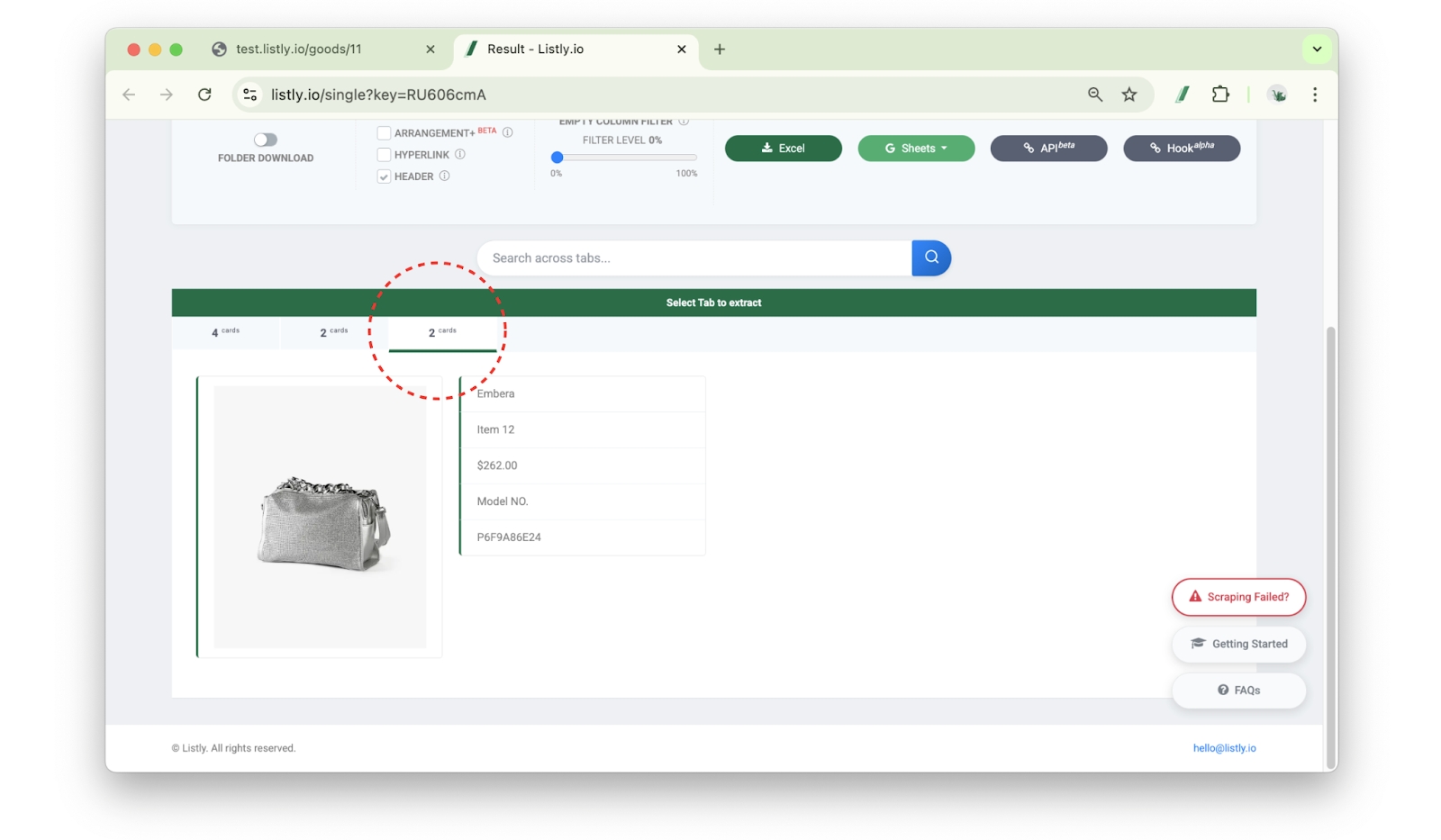Viewport: 1441px width, 840px height.
Task: Click the blue search magnifier button
Action: point(930,257)
